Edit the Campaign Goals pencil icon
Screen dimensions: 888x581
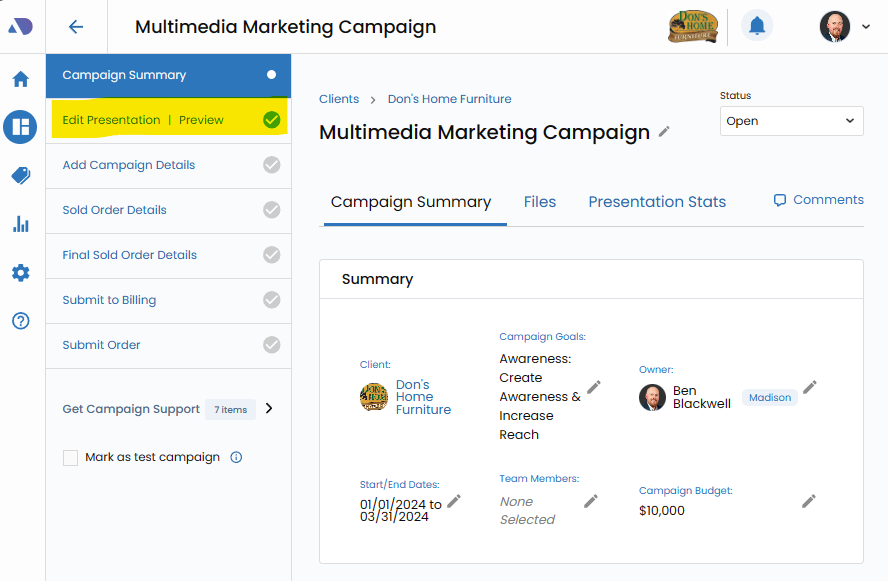(x=594, y=387)
